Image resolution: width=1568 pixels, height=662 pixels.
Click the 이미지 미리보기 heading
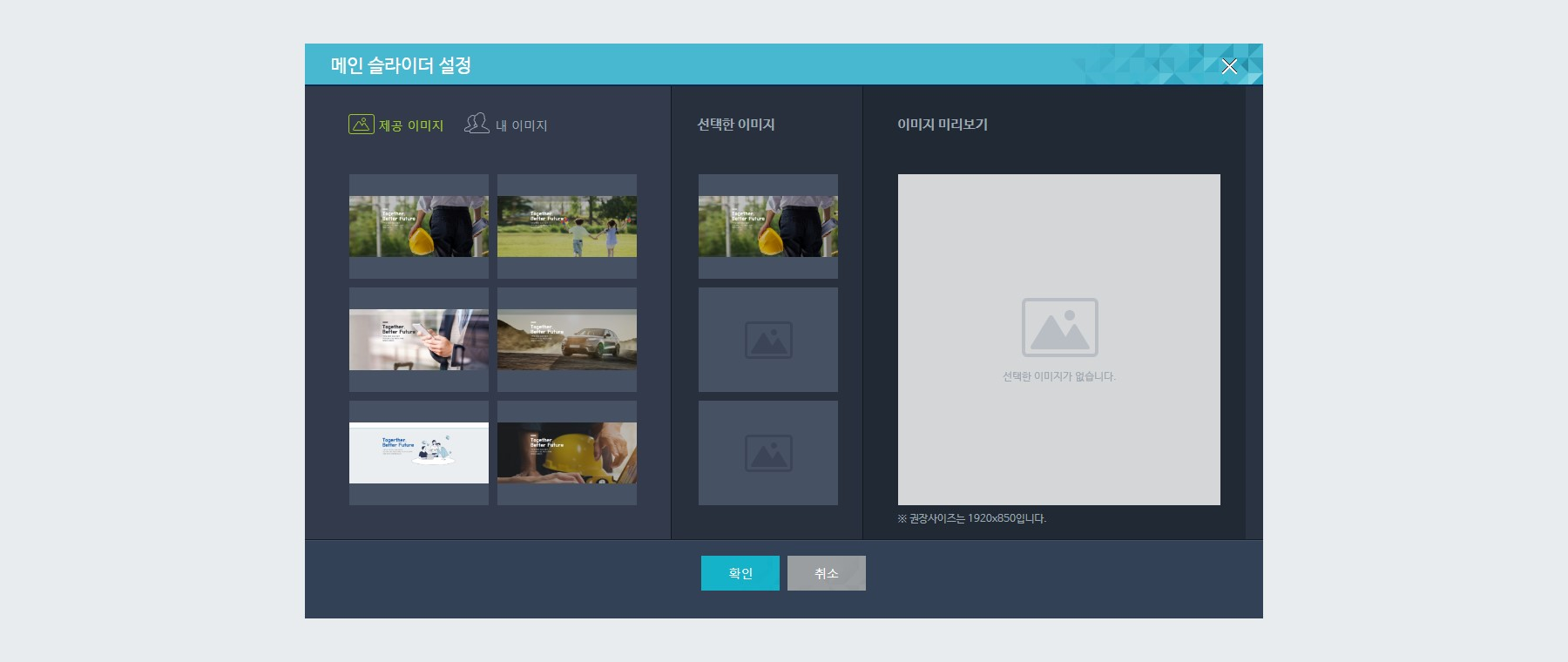[943, 125]
